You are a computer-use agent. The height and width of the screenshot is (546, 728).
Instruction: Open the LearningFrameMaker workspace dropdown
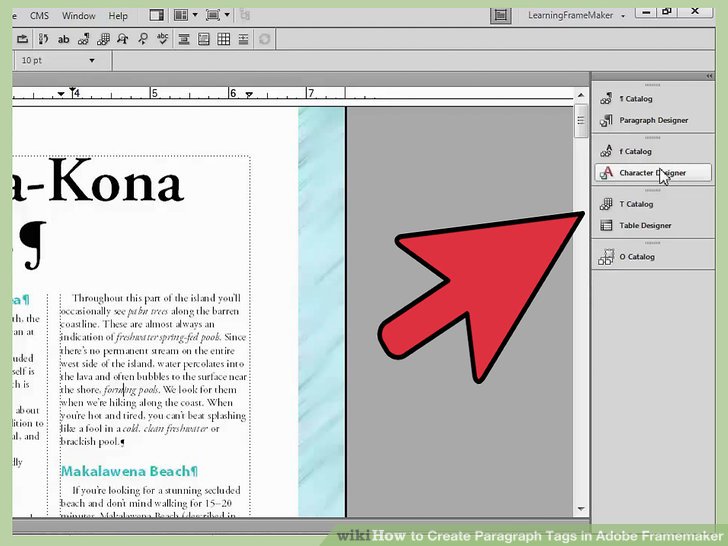pyautogui.click(x=622, y=16)
